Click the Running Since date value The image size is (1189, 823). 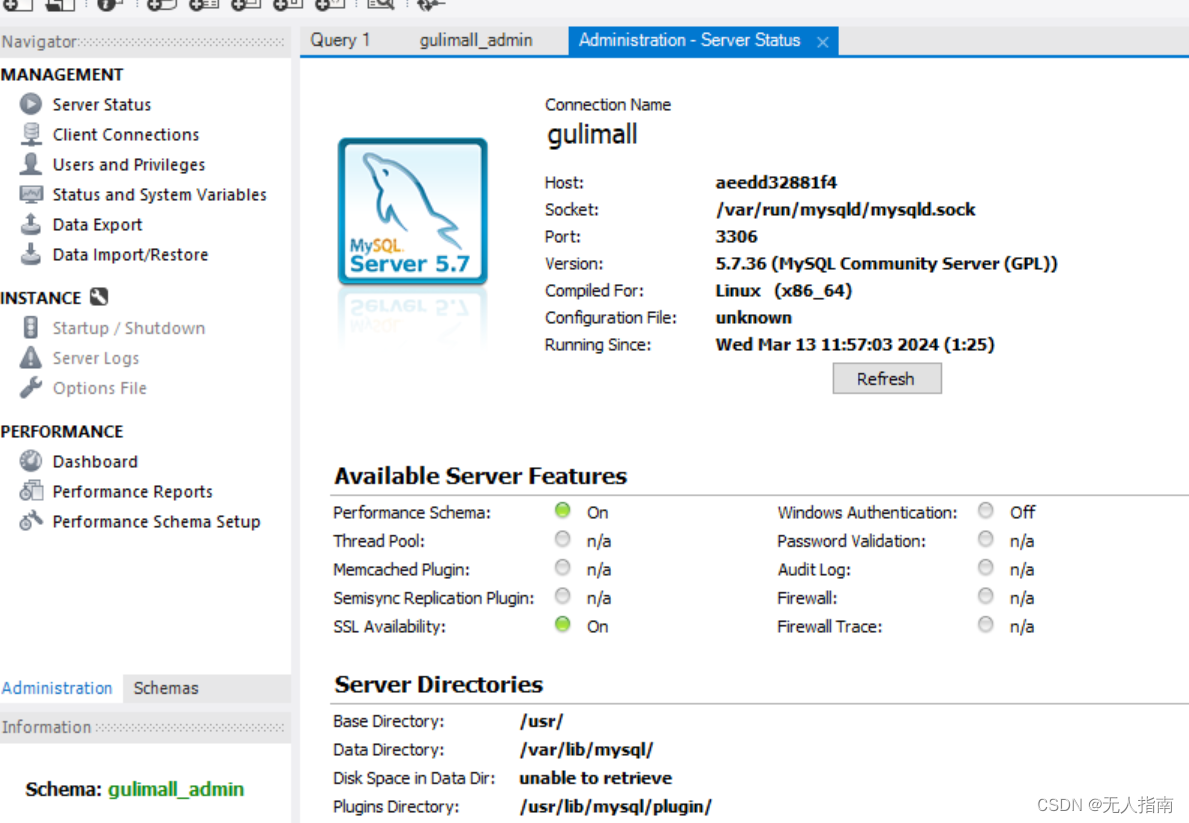pyautogui.click(x=855, y=344)
